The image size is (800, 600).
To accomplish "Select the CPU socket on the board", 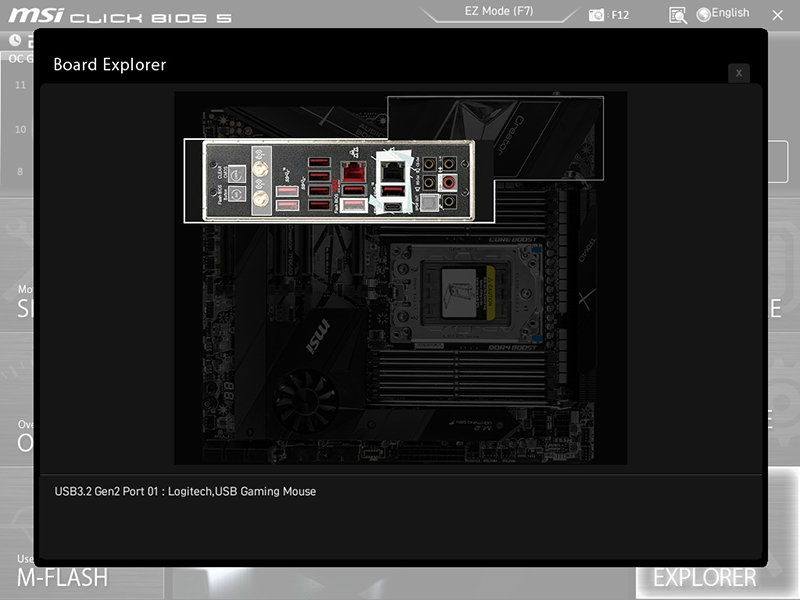I will 466,294.
